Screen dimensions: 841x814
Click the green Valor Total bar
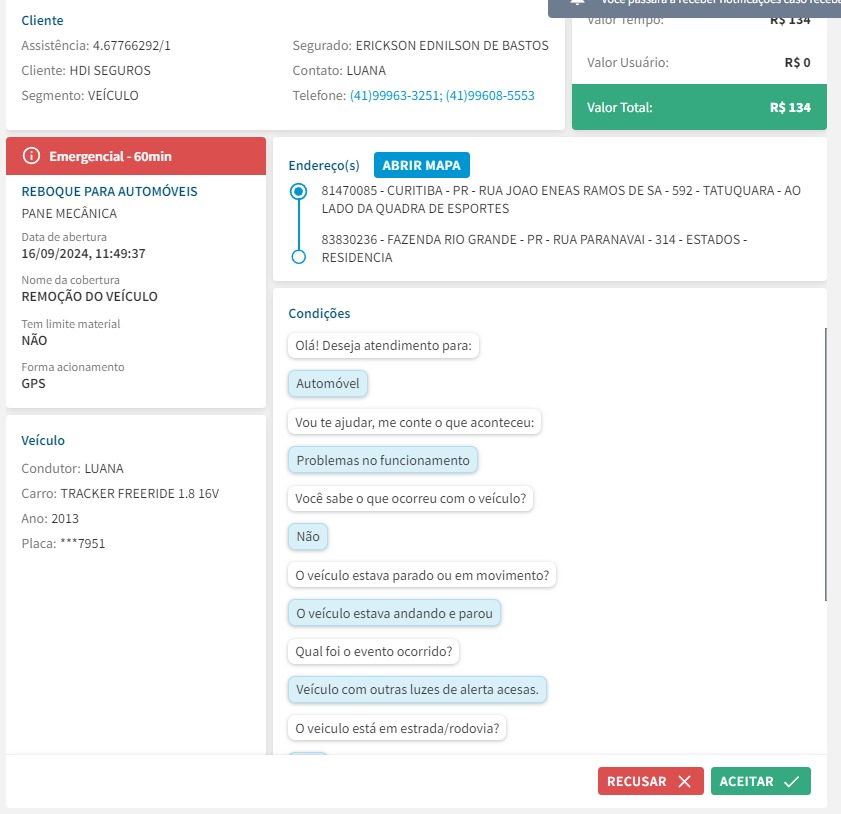pos(699,107)
